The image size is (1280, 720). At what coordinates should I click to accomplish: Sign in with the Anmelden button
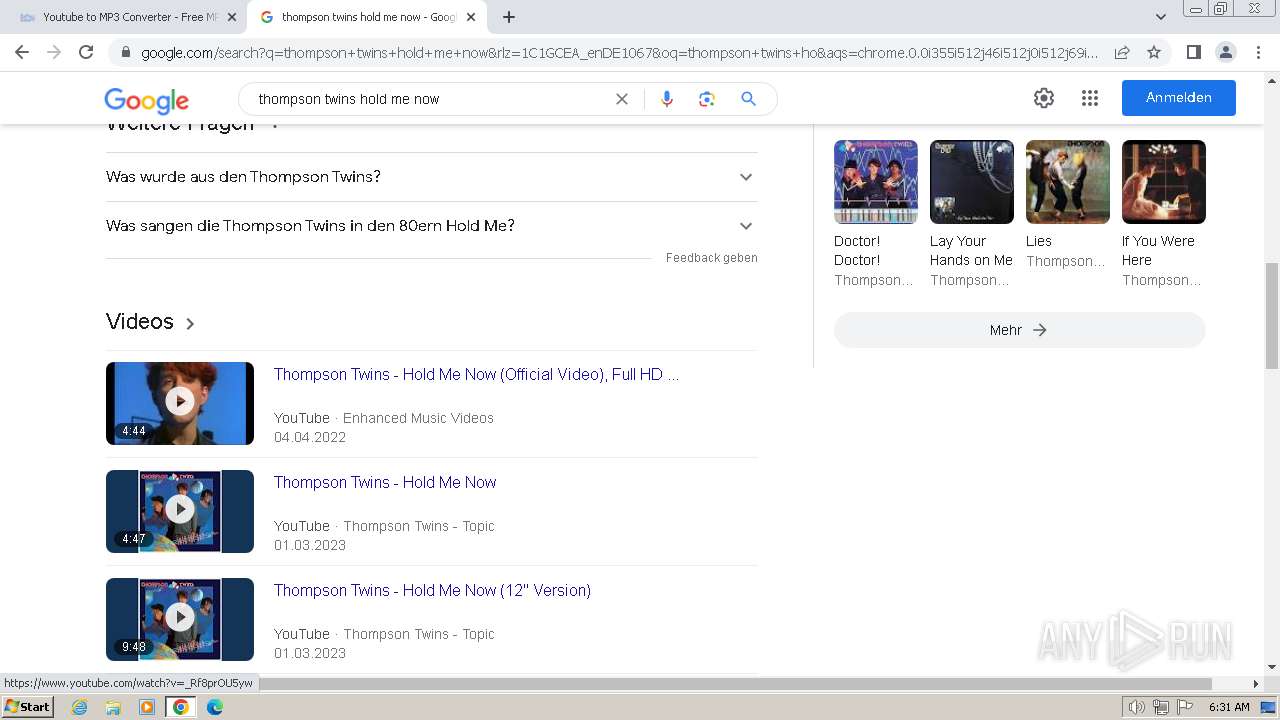click(1179, 98)
